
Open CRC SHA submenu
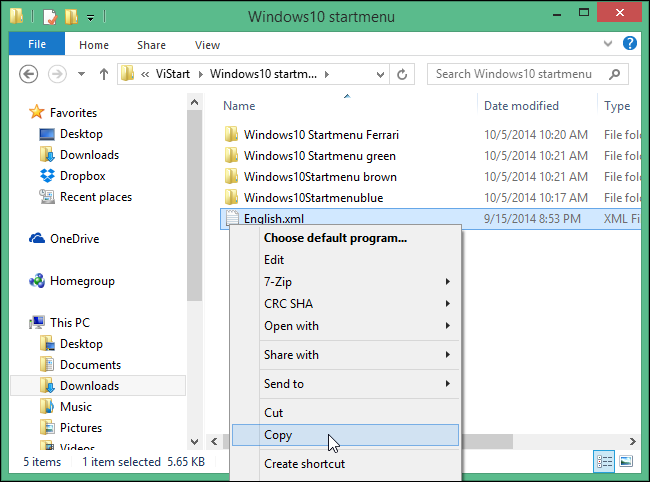[345, 304]
